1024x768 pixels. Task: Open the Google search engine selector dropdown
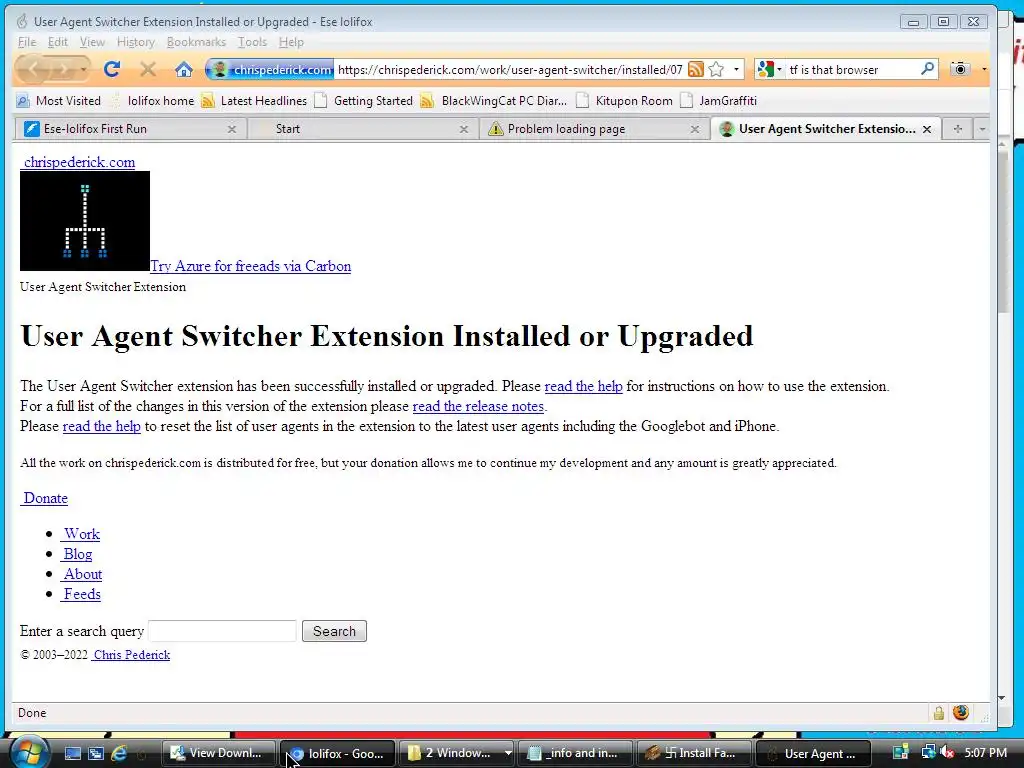click(770, 69)
